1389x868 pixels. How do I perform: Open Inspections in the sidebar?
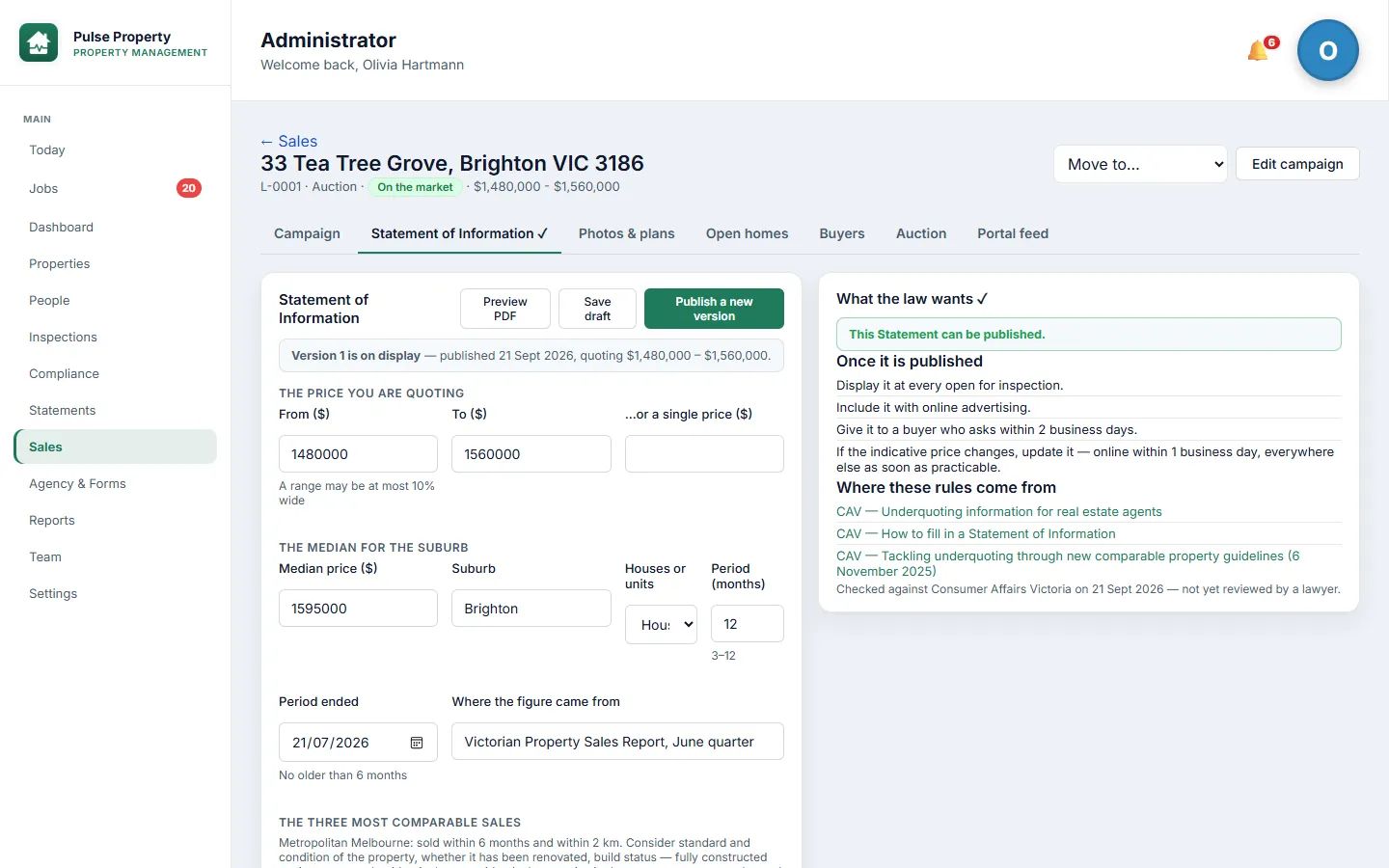coord(116,338)
